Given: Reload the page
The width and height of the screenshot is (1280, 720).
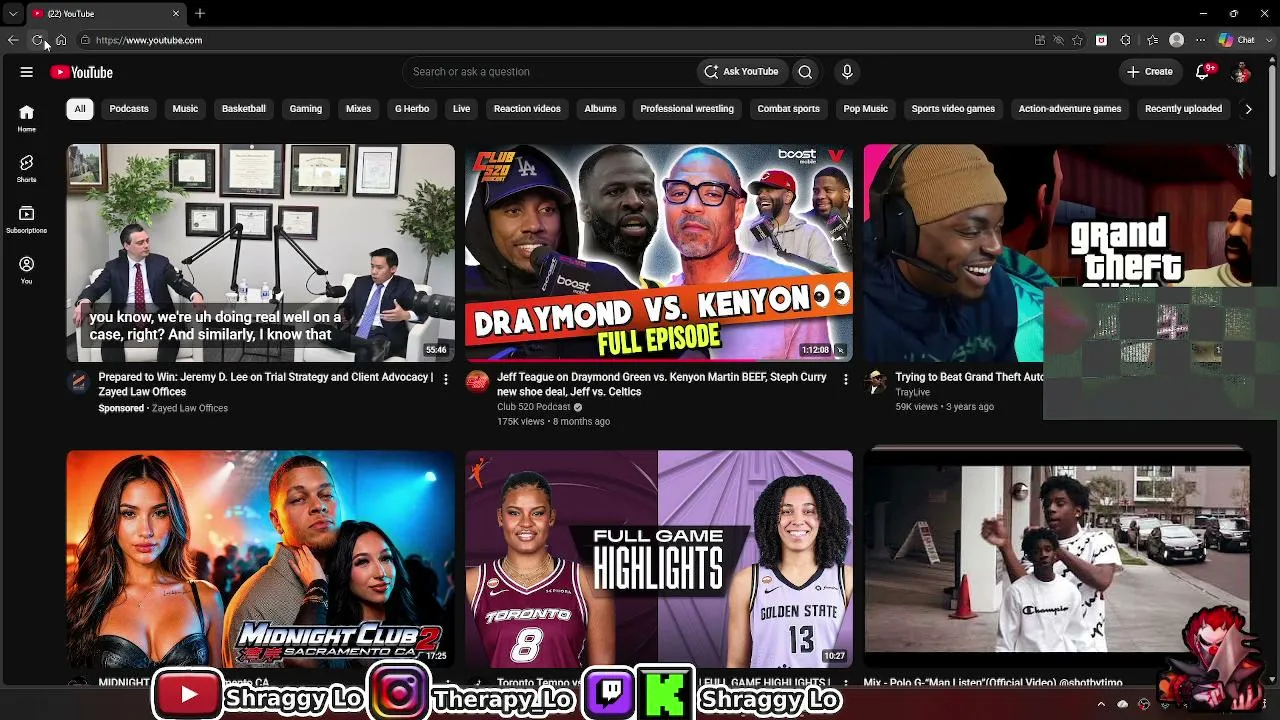Looking at the screenshot, I should pyautogui.click(x=37, y=40).
